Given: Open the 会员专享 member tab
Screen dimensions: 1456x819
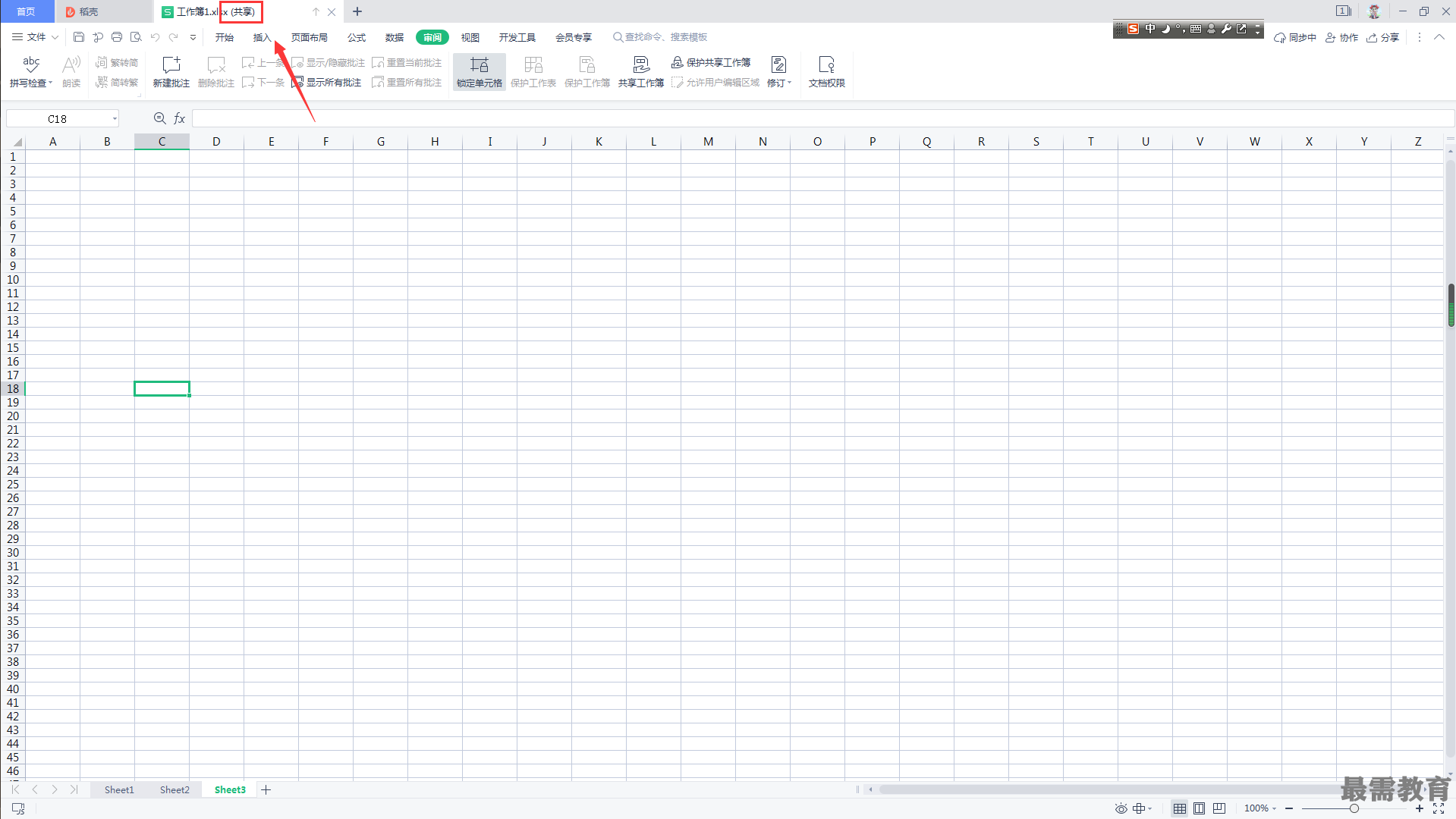Looking at the screenshot, I should click(x=574, y=37).
